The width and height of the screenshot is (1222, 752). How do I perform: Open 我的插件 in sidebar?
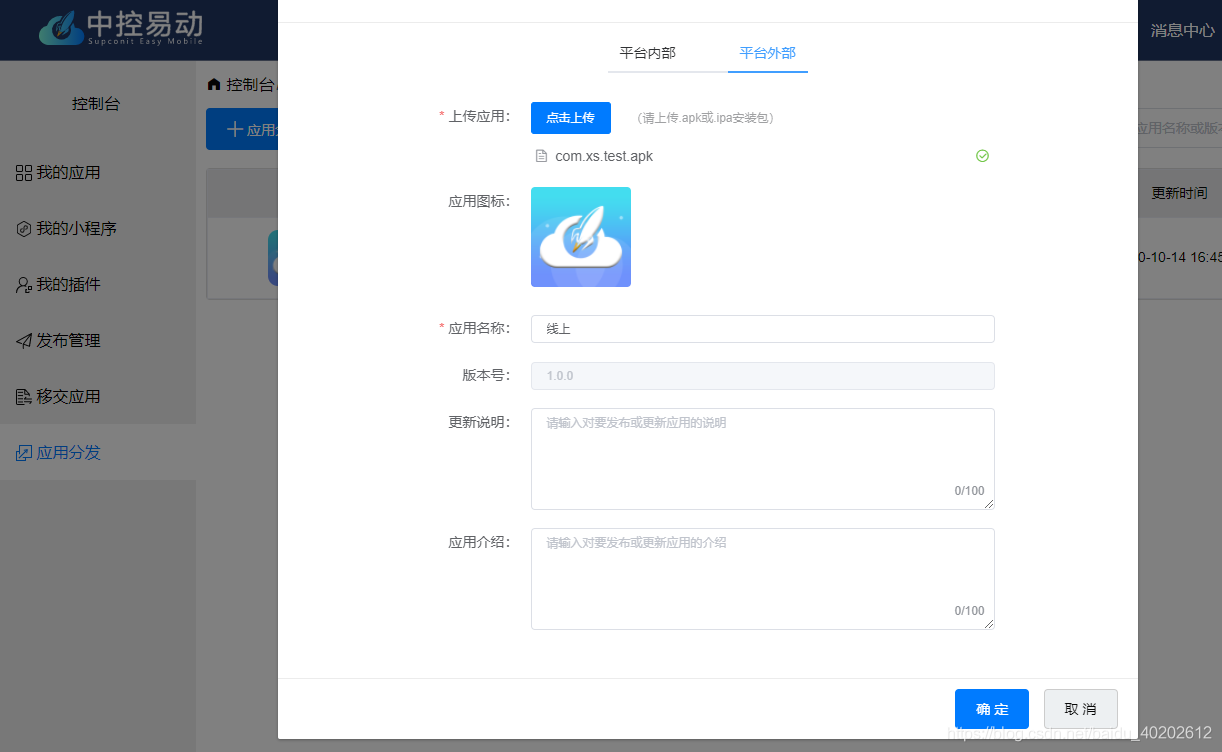[98, 285]
